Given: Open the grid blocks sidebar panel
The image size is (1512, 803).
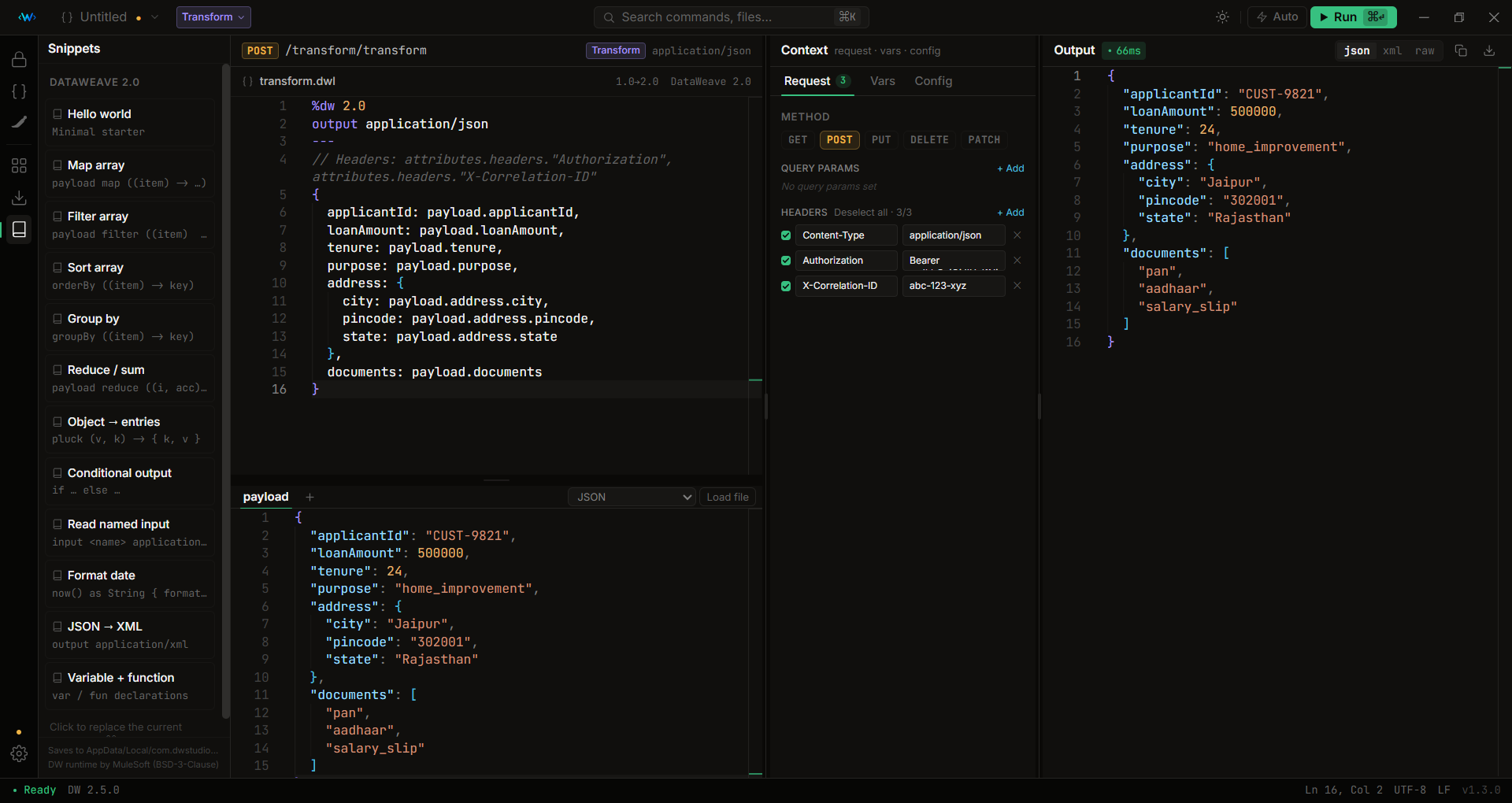Looking at the screenshot, I should click(19, 165).
